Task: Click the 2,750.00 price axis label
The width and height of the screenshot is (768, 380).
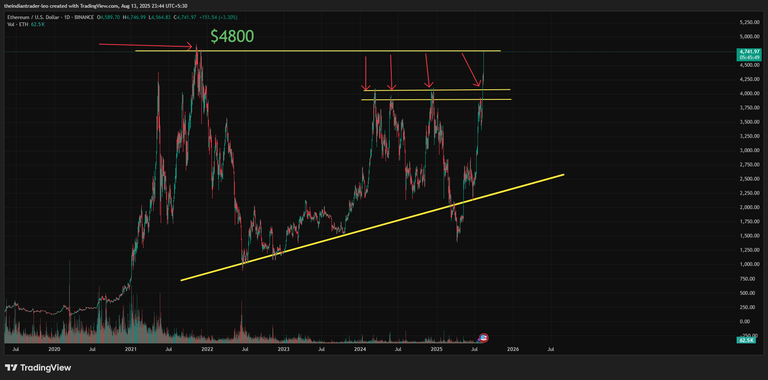Action: (x=750, y=165)
